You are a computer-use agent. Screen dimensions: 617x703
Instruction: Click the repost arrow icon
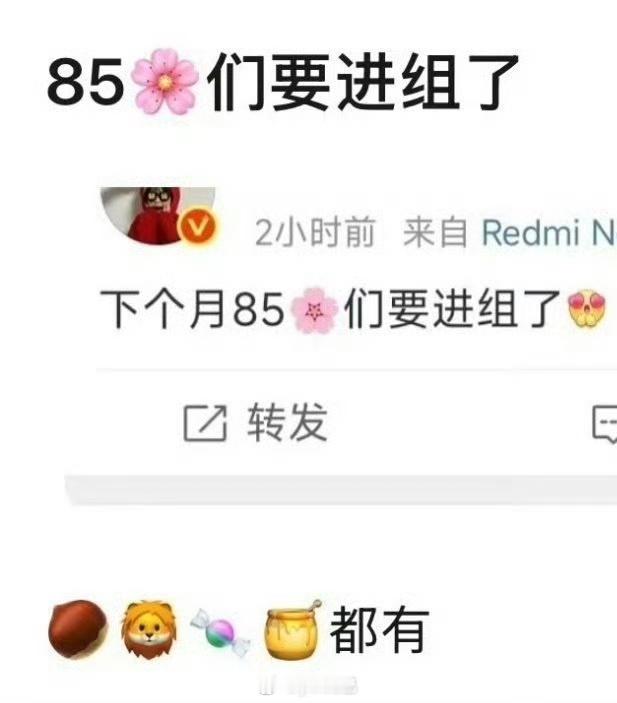point(205,423)
